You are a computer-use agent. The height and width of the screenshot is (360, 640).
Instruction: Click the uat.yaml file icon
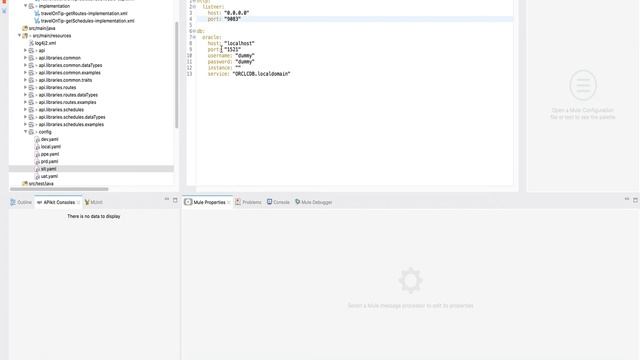click(37, 176)
